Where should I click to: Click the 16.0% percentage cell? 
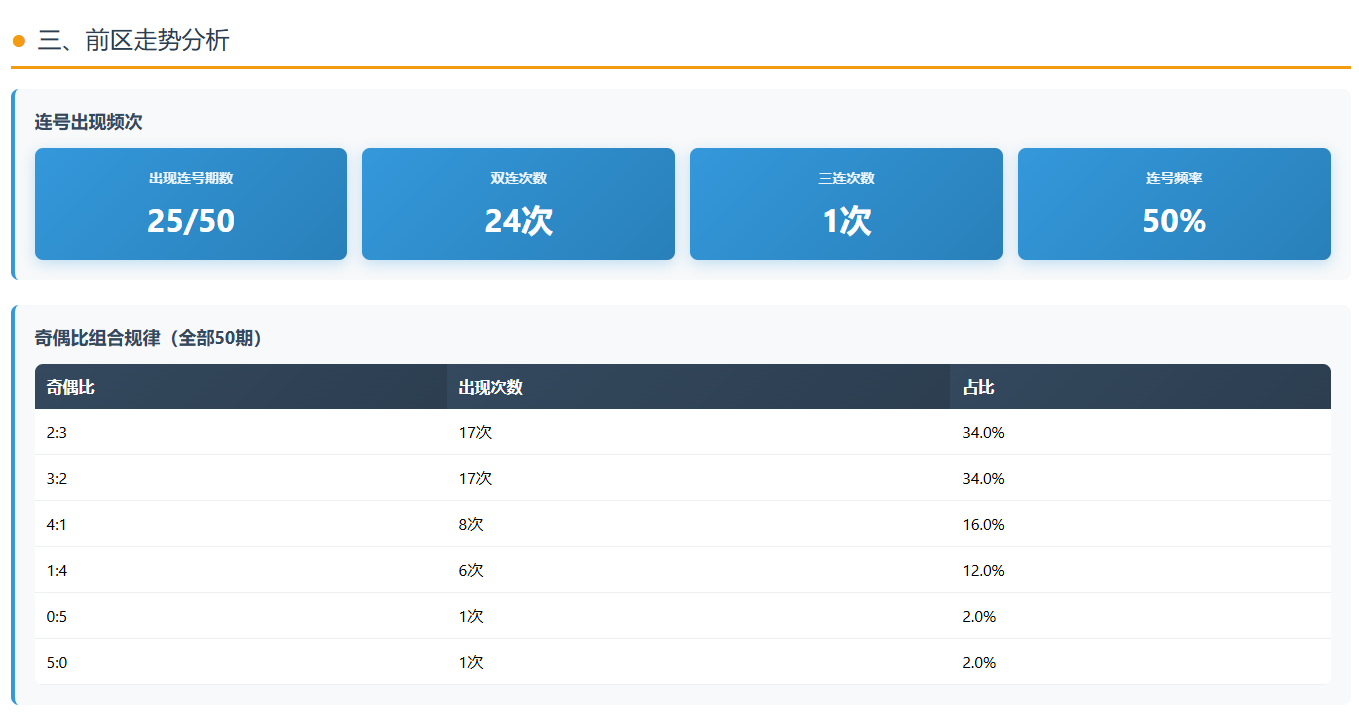[983, 525]
